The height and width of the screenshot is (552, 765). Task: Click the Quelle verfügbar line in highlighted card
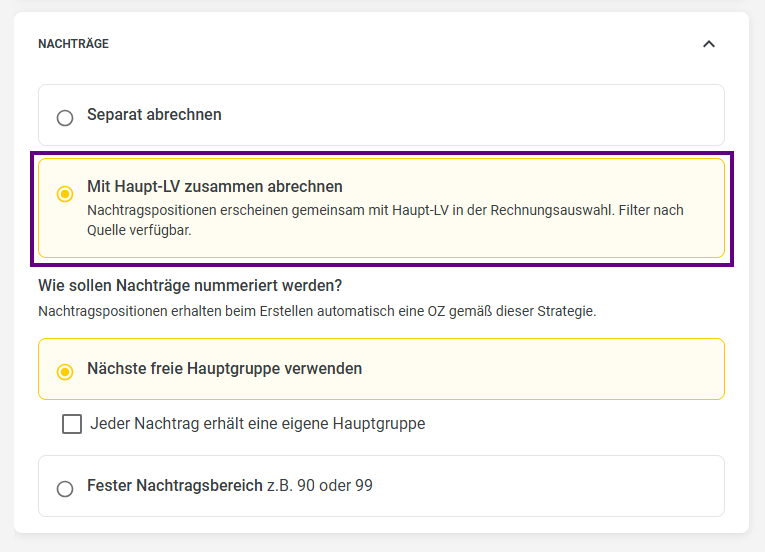[139, 230]
